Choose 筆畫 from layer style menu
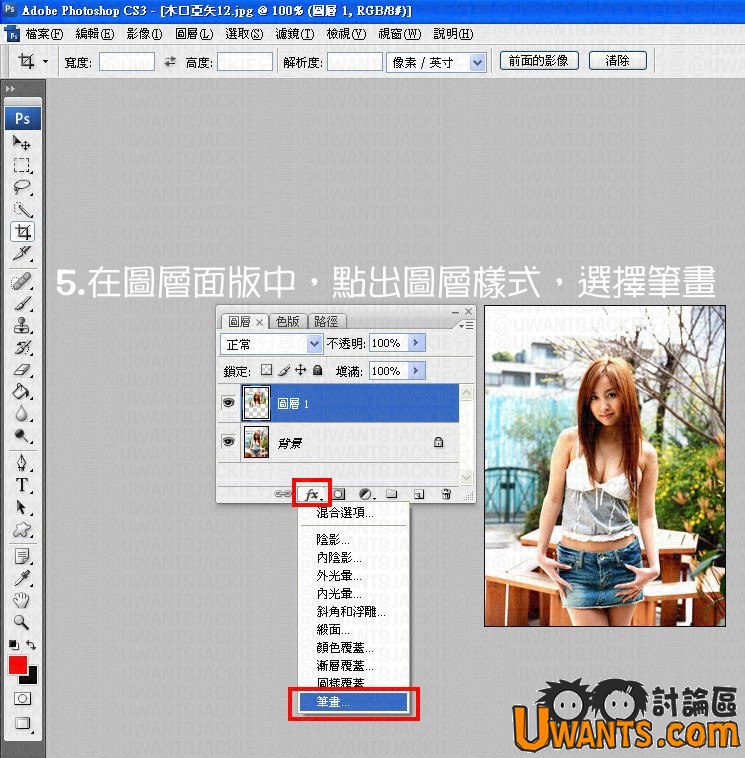Viewport: 745px width, 758px height. point(353,702)
